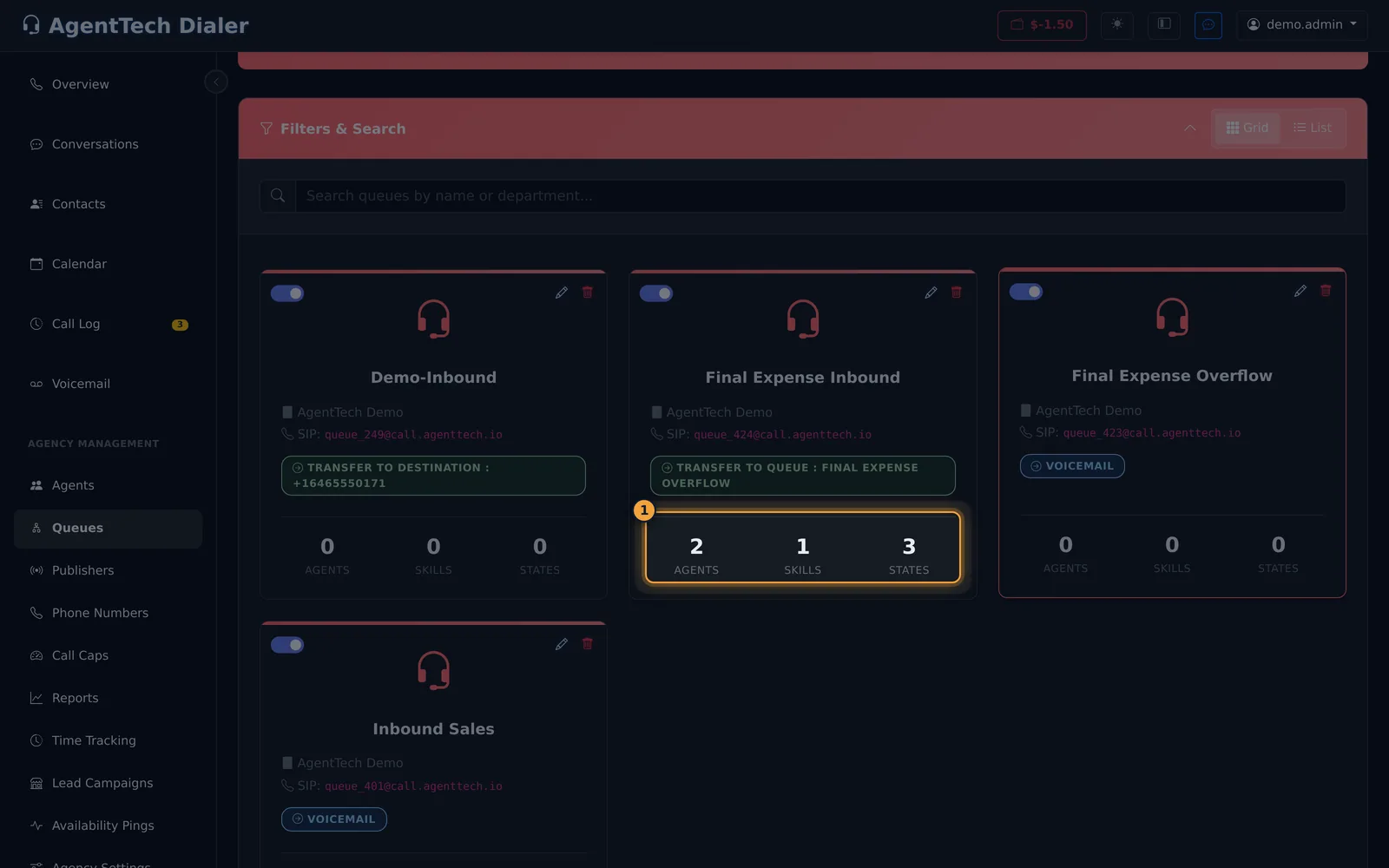
Task: Switch to Grid view
Action: click(1247, 128)
